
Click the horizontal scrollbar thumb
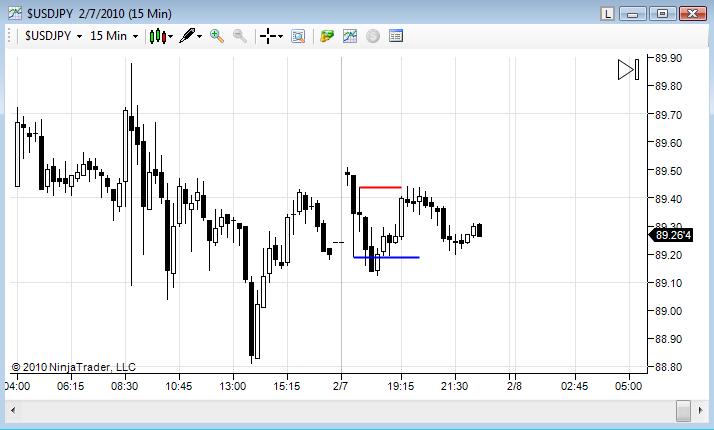pos(683,410)
